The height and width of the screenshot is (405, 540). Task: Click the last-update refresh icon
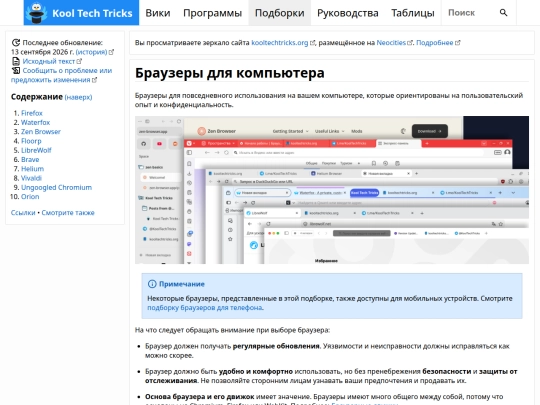coord(16,43)
